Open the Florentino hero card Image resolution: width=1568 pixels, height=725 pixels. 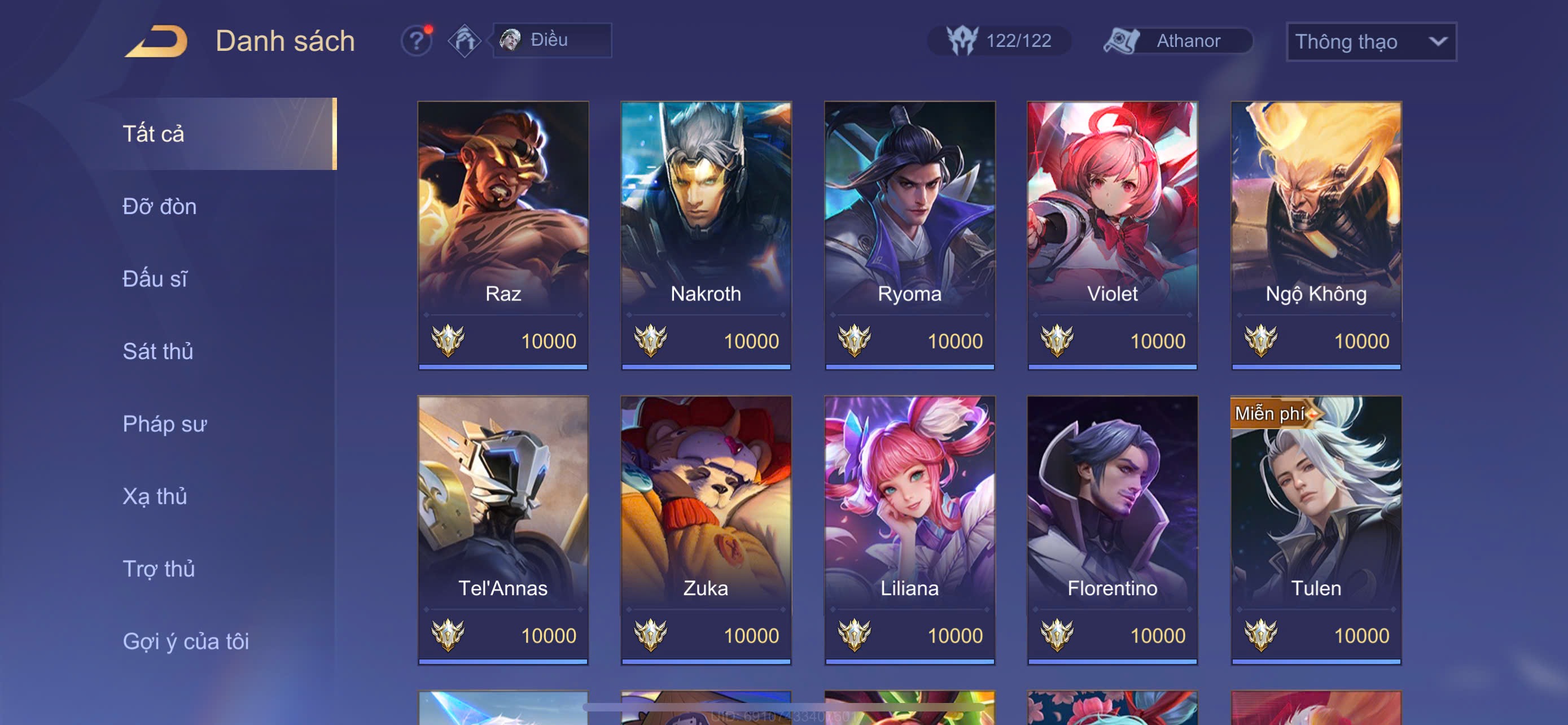(1112, 530)
